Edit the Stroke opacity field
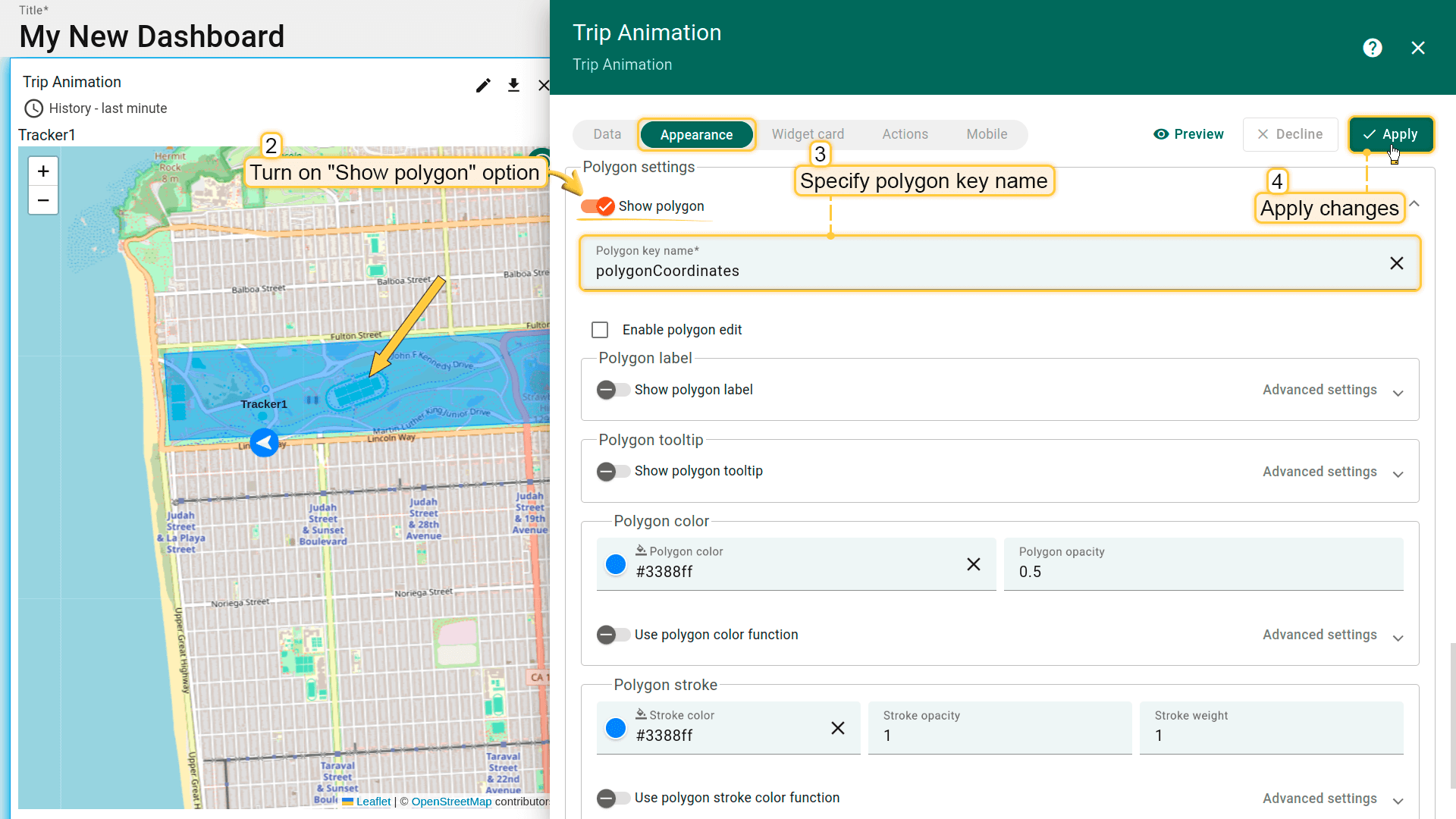The height and width of the screenshot is (819, 1456). click(x=999, y=728)
